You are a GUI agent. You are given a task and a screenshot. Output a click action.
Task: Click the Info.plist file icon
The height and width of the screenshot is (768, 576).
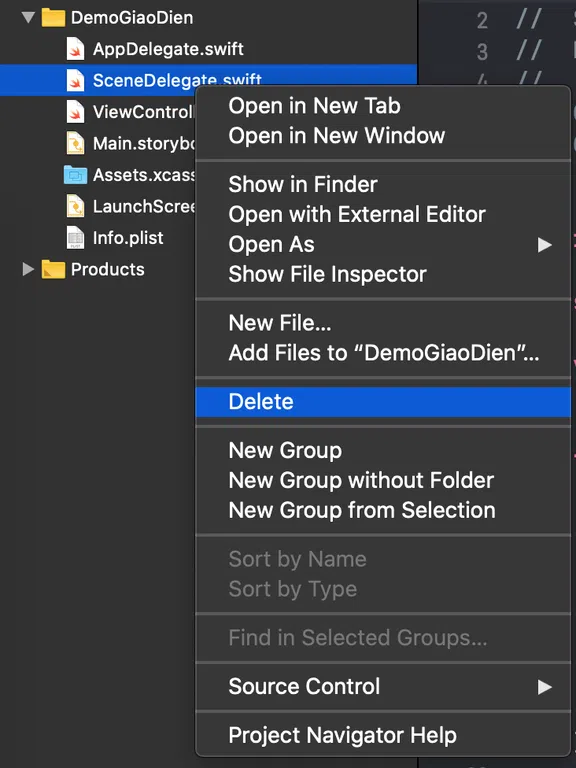(x=75, y=238)
